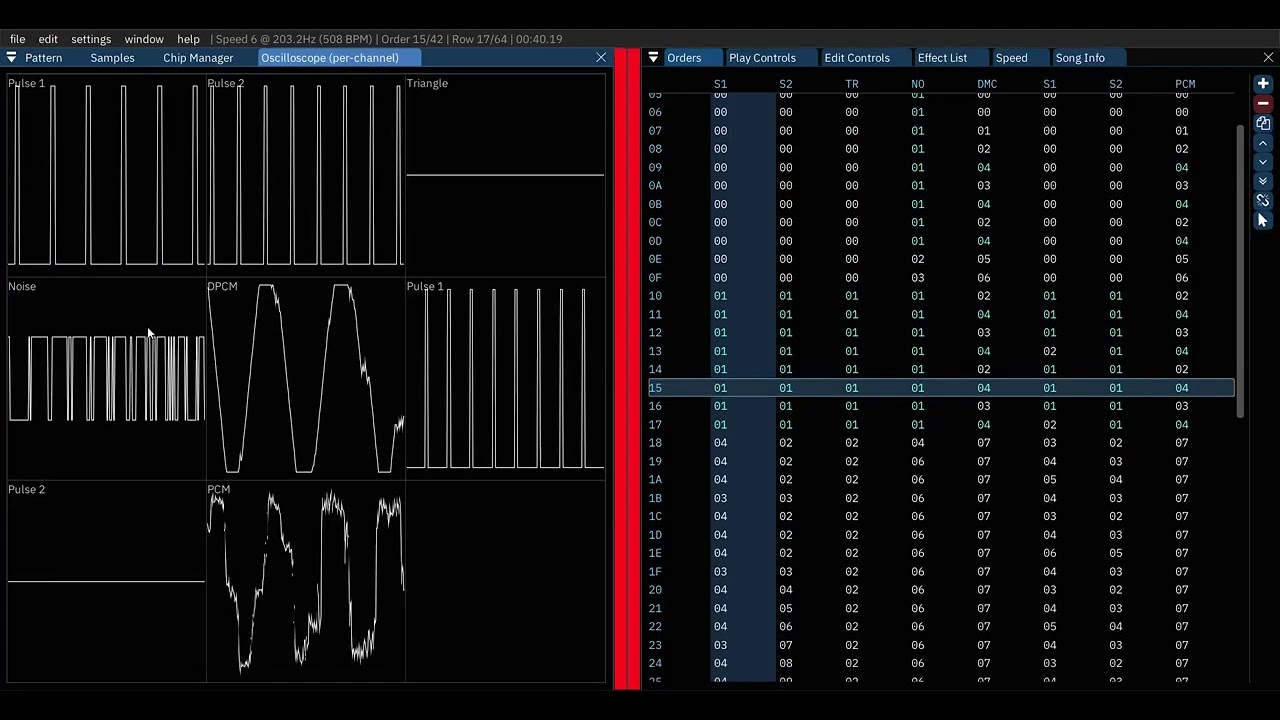Click the DMC column header in Orders
Viewport: 1280px width, 720px height.
tap(987, 84)
